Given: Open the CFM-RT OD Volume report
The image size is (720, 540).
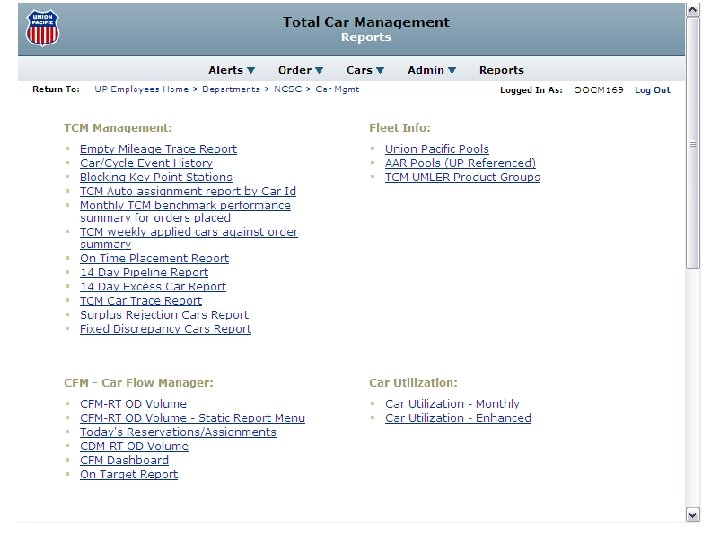Looking at the screenshot, I should pos(133,404).
